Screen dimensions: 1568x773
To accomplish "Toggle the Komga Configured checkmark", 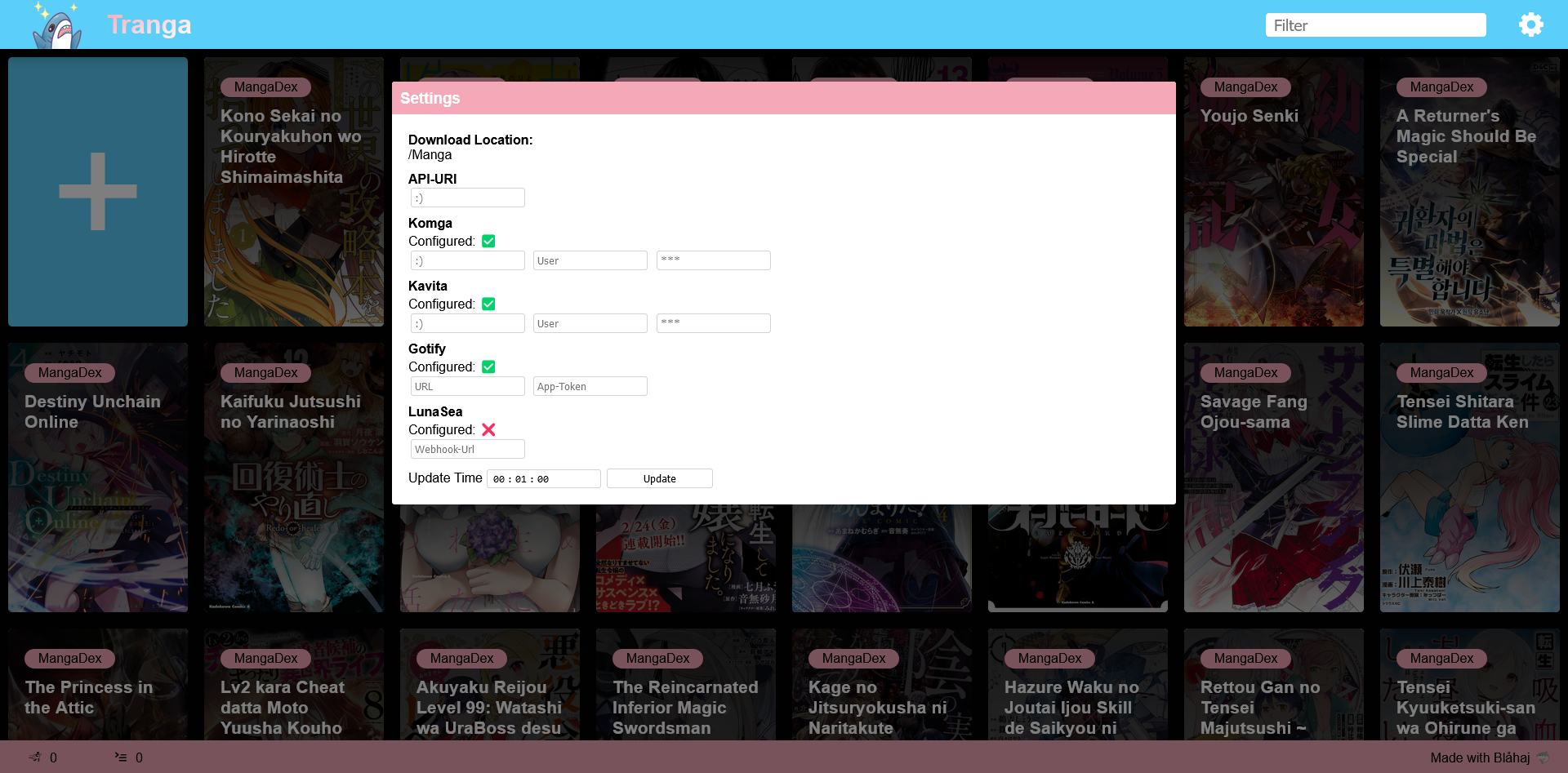I will coord(488,241).
